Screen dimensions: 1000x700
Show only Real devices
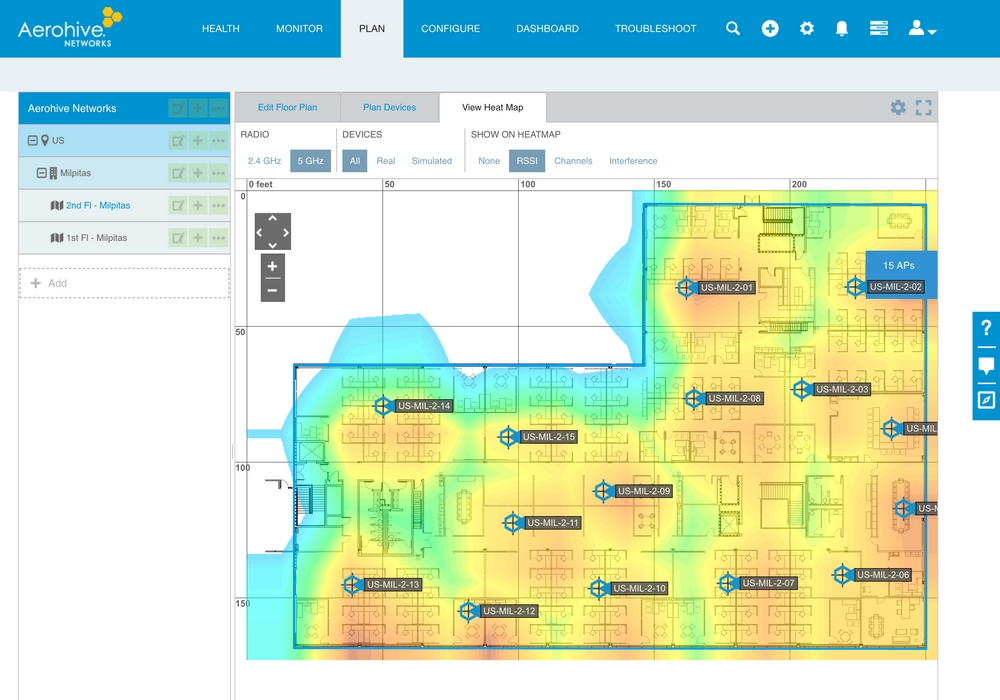pos(386,161)
